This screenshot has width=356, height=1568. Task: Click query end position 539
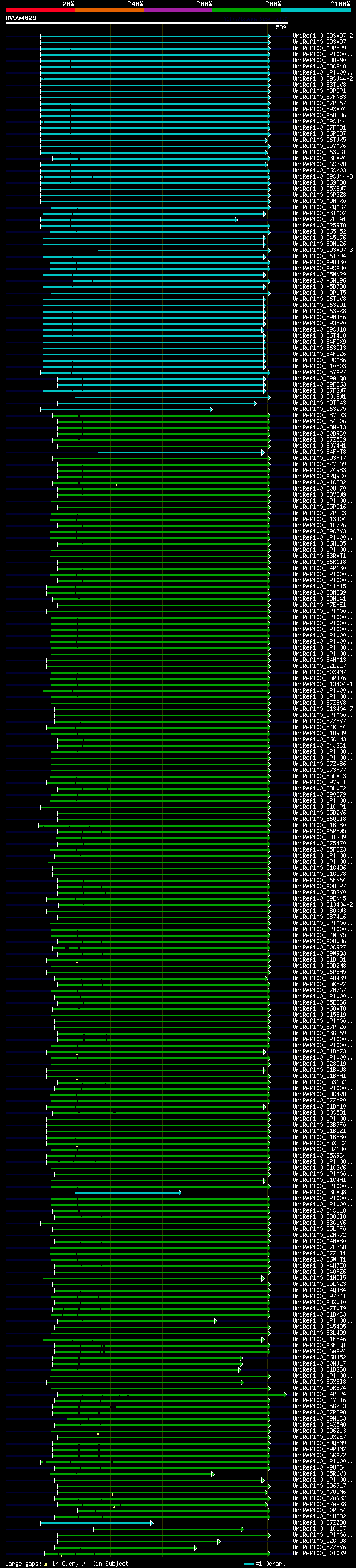click(281, 27)
